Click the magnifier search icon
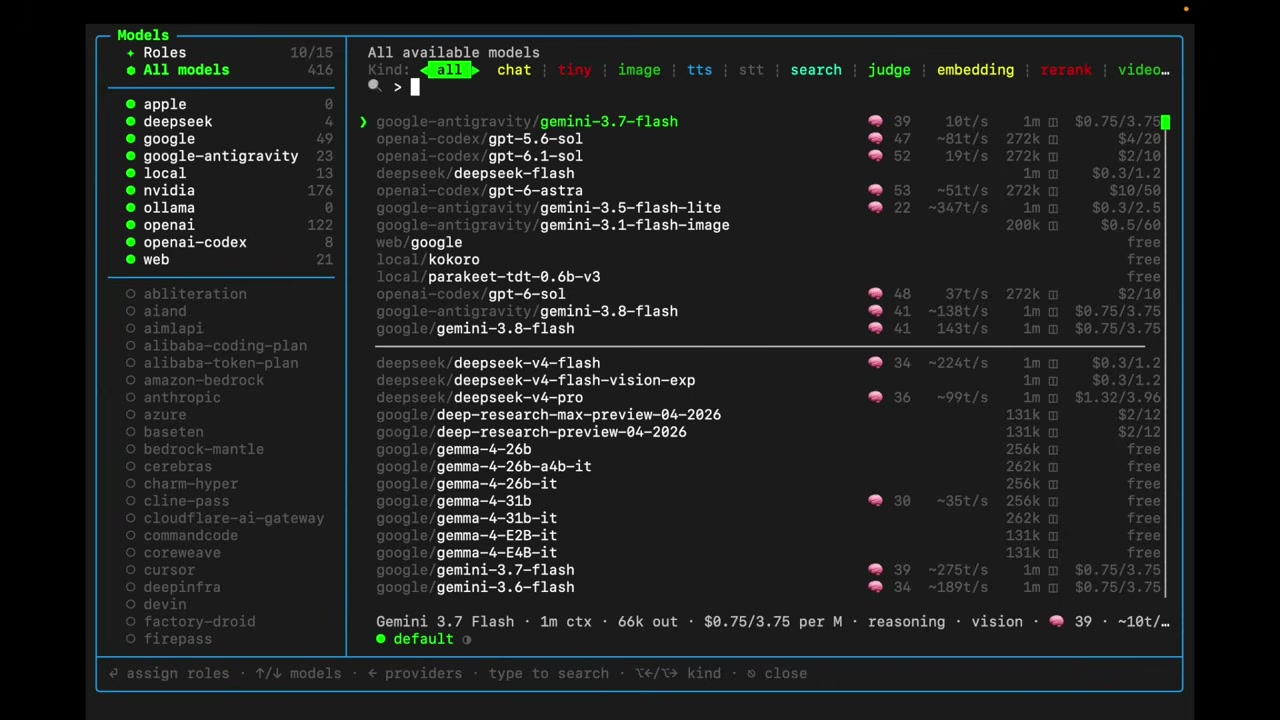The width and height of the screenshot is (1280, 720). click(x=374, y=87)
